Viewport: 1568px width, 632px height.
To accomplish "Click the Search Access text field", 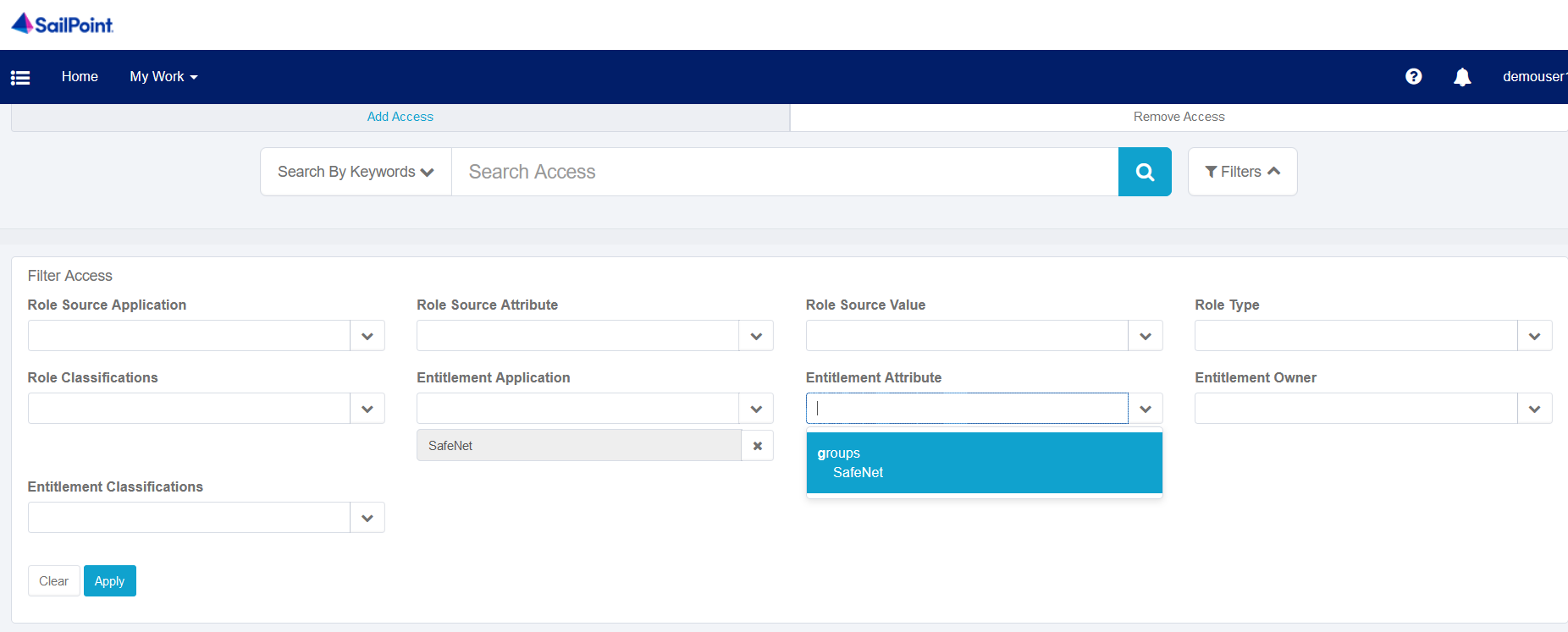I will [785, 172].
